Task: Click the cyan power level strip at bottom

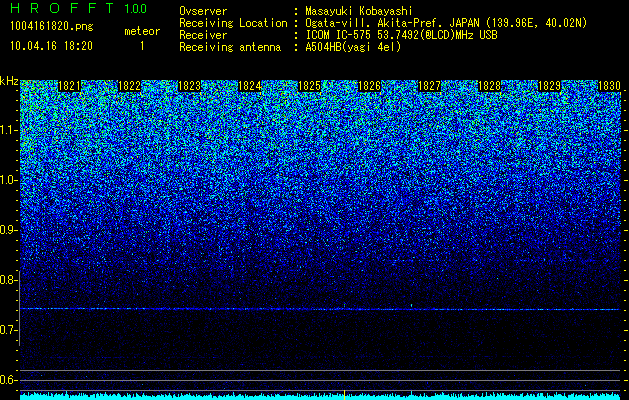Action: coord(320,396)
